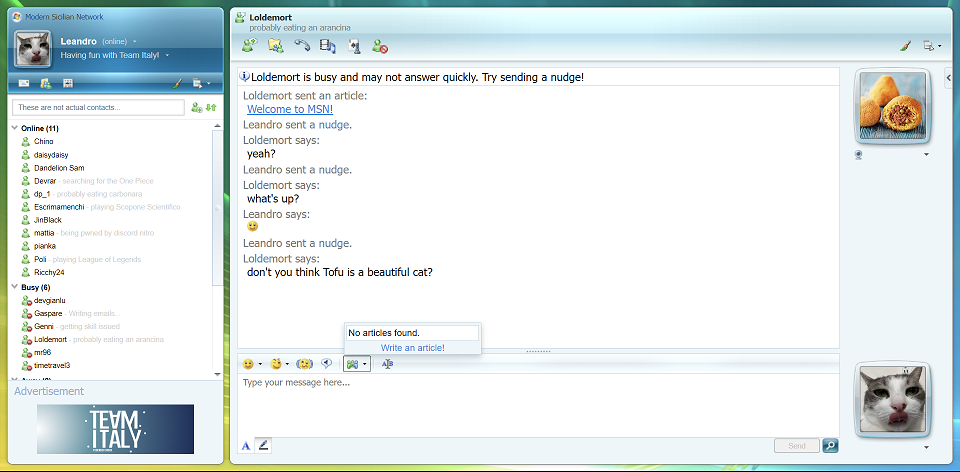Switch to handwriting pen mode

click(263, 446)
